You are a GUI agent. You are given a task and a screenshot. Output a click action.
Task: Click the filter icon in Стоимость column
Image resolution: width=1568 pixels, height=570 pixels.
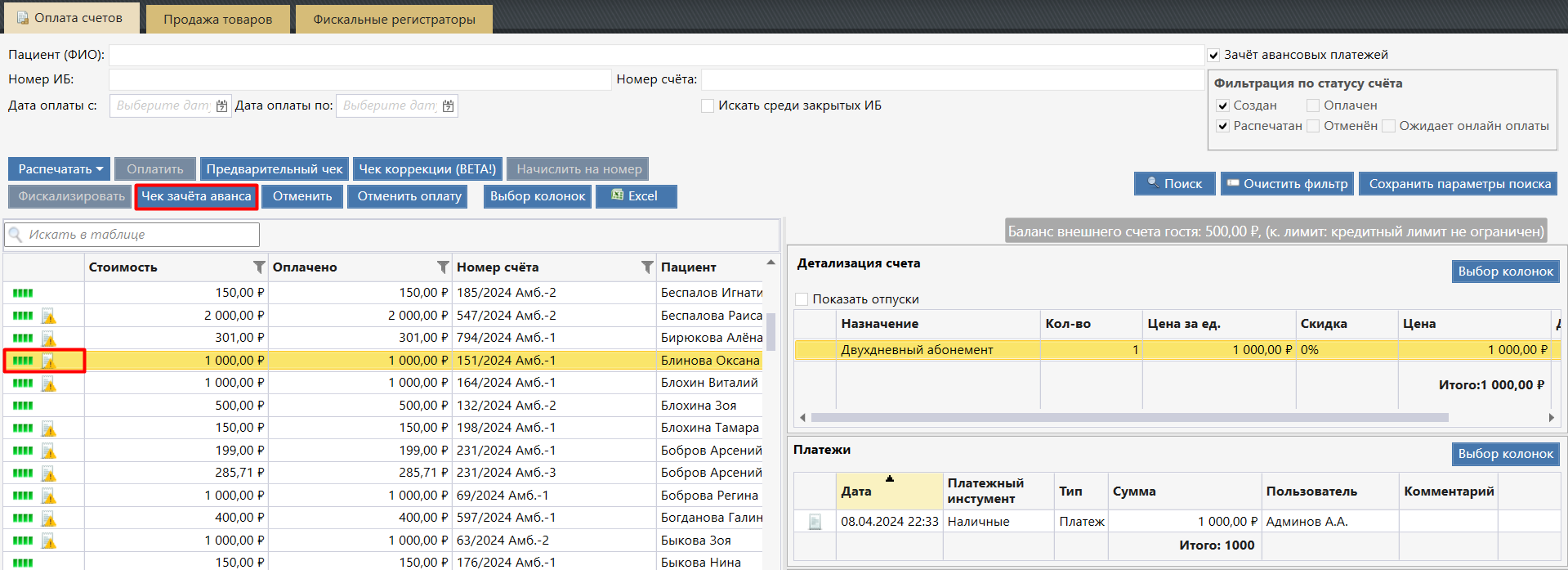point(259,267)
